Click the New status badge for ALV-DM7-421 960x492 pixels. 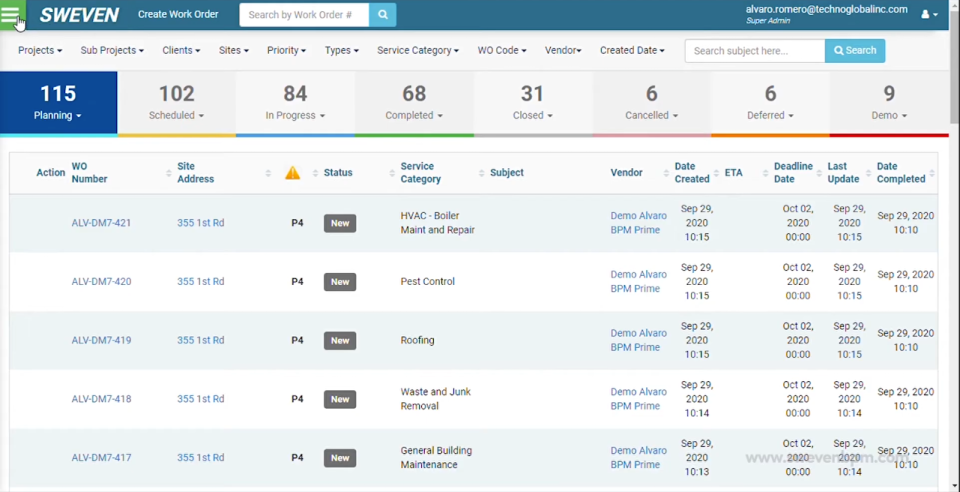point(340,223)
